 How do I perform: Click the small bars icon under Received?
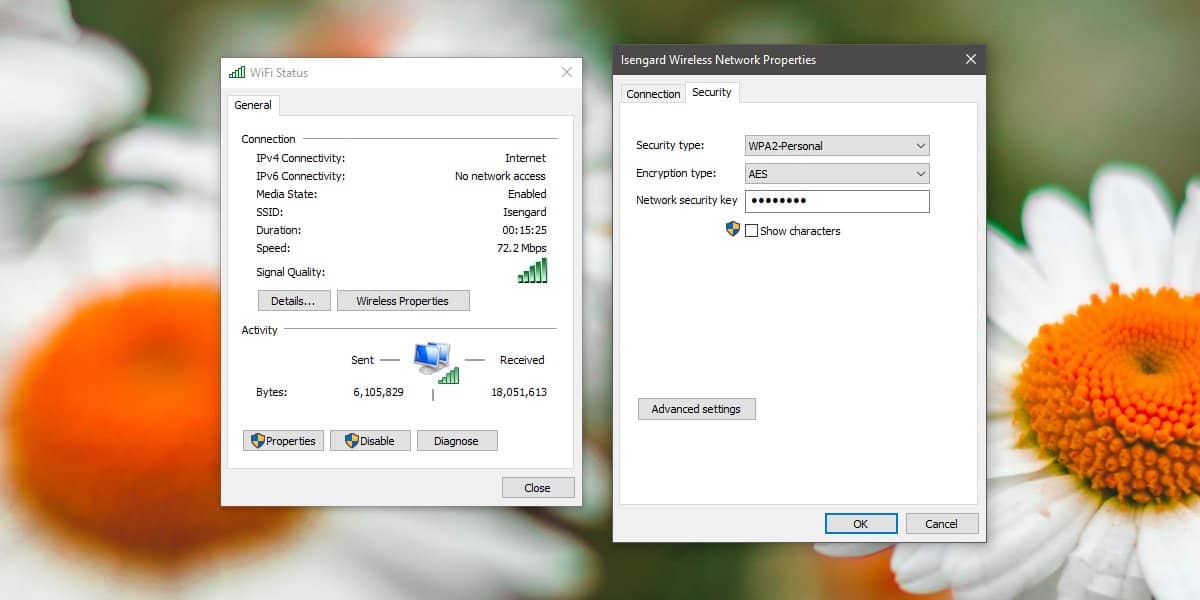pyautogui.click(x=449, y=377)
